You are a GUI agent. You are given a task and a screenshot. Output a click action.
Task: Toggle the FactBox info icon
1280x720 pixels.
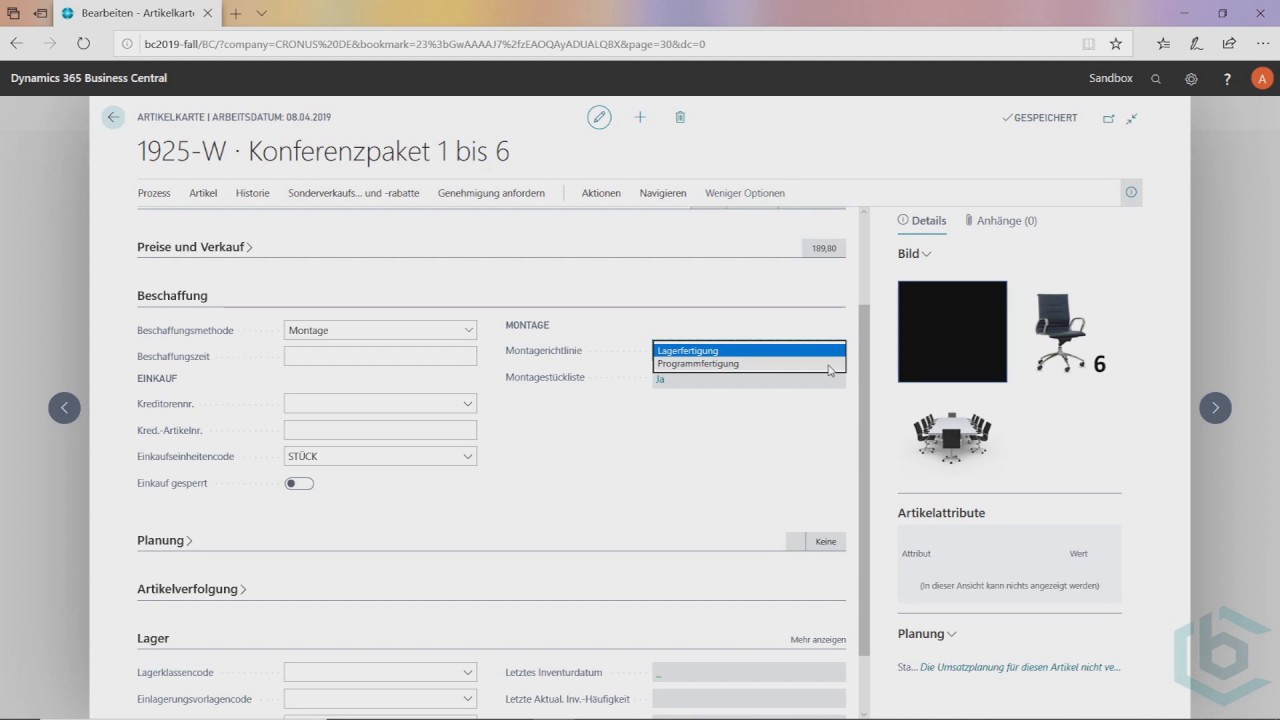pos(1131,193)
